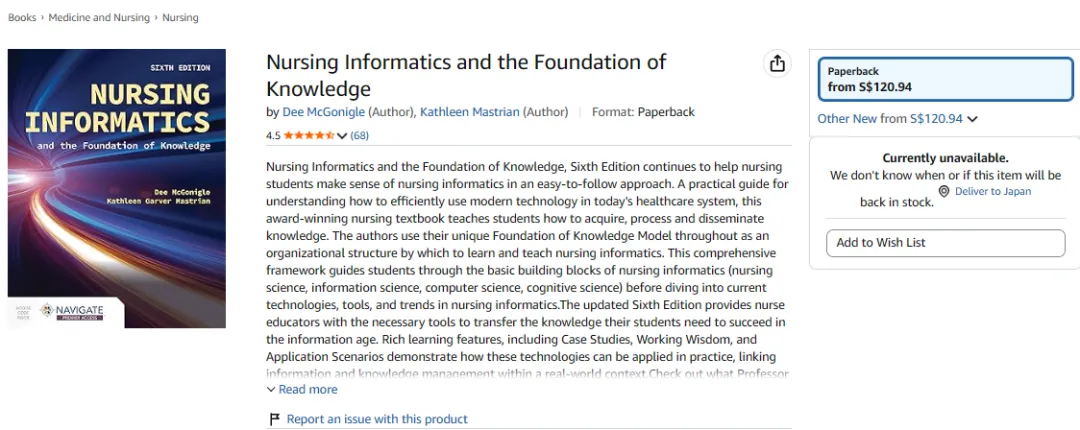This screenshot has height=430, width=1080.
Task: Click the location pin icon near Deliver to Japan
Action: [944, 192]
